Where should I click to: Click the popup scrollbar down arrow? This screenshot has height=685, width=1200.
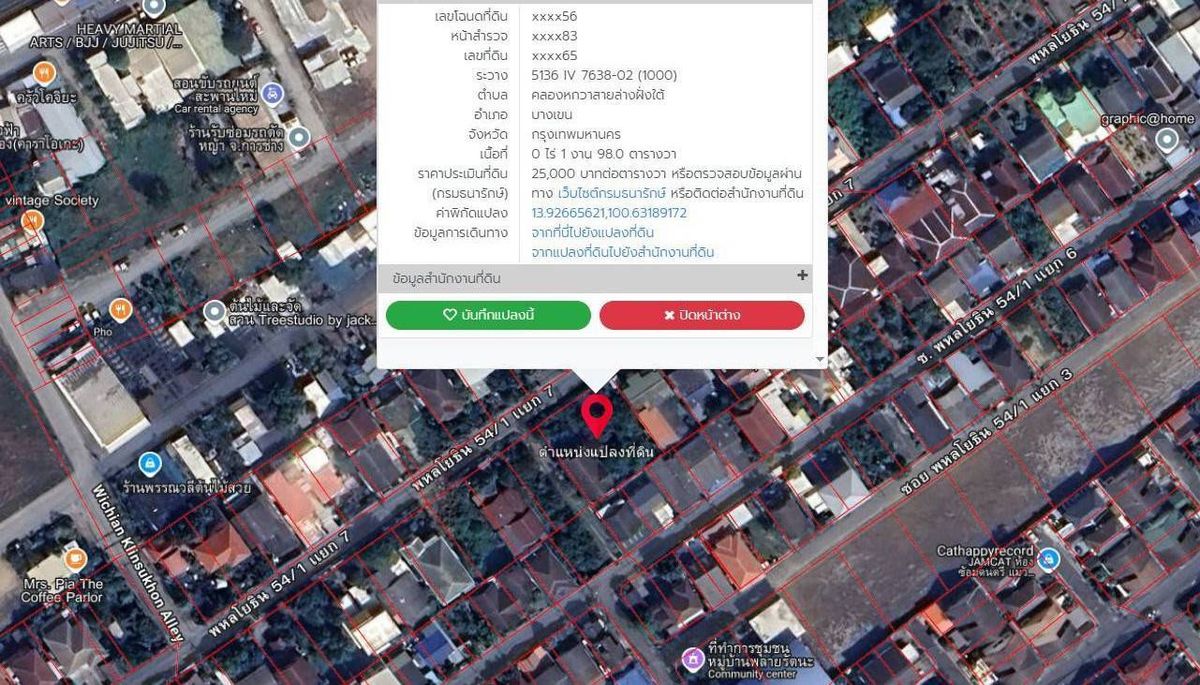click(x=820, y=359)
